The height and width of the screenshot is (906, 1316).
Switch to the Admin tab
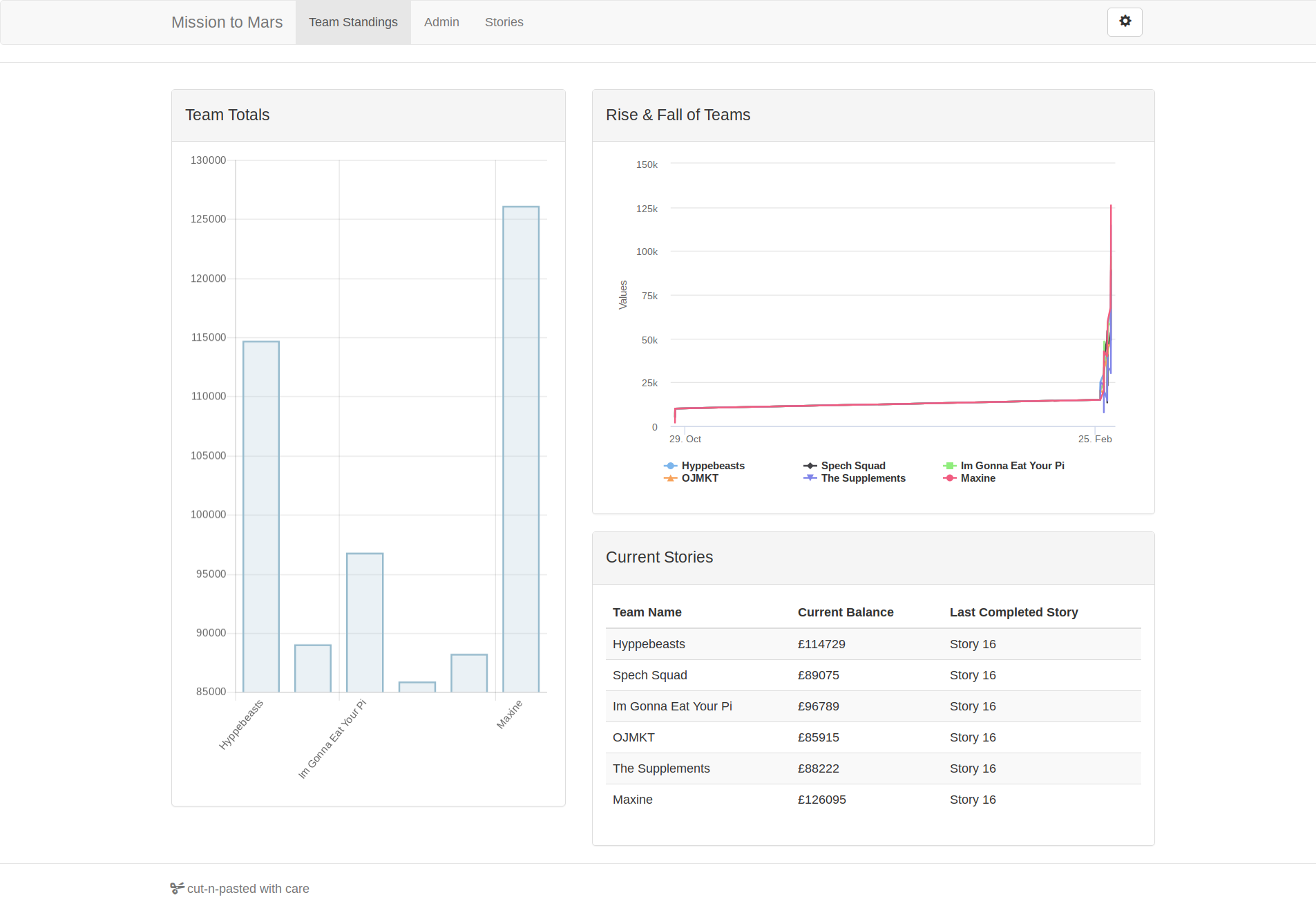[441, 22]
